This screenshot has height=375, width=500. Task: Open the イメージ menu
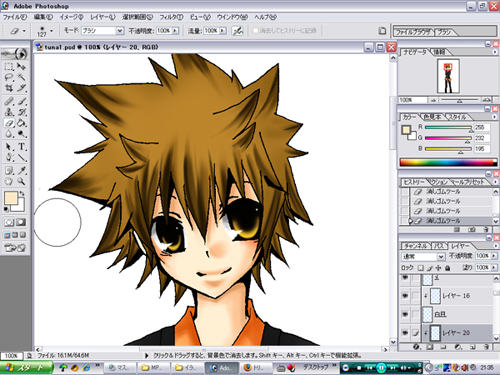pos(71,17)
